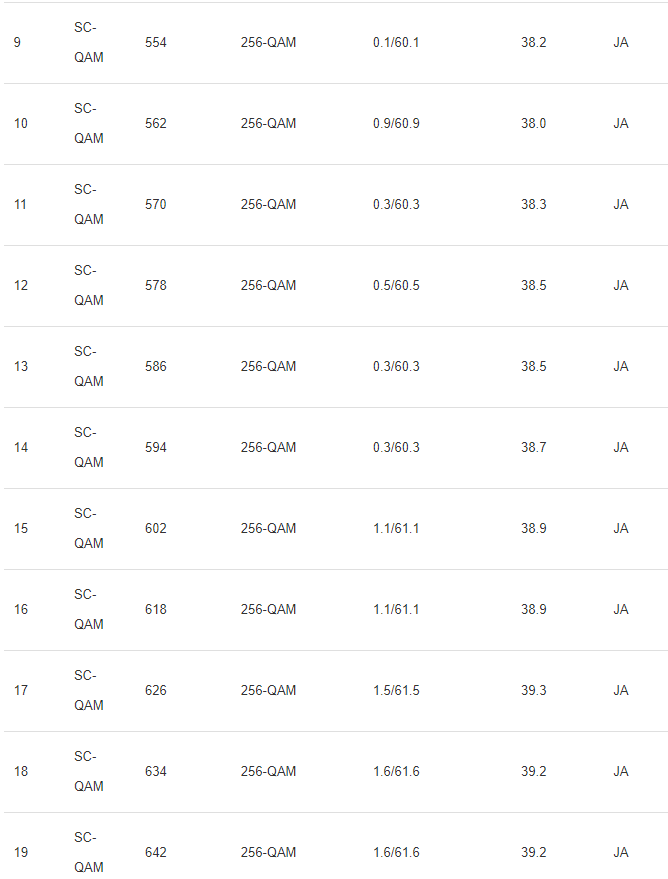Click frequency 634 in row 18
The width and height of the screenshot is (668, 879).
coord(156,771)
